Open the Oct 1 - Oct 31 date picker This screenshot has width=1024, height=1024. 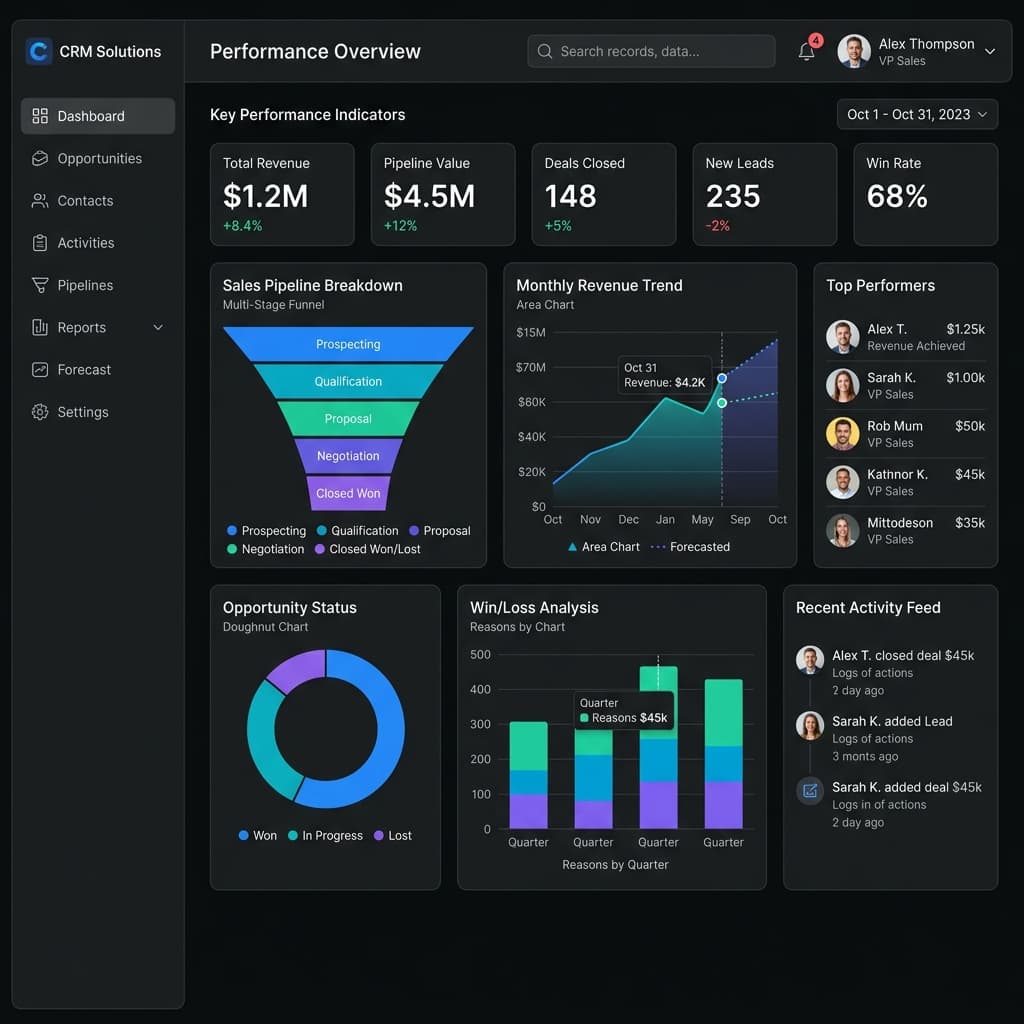[x=916, y=114]
